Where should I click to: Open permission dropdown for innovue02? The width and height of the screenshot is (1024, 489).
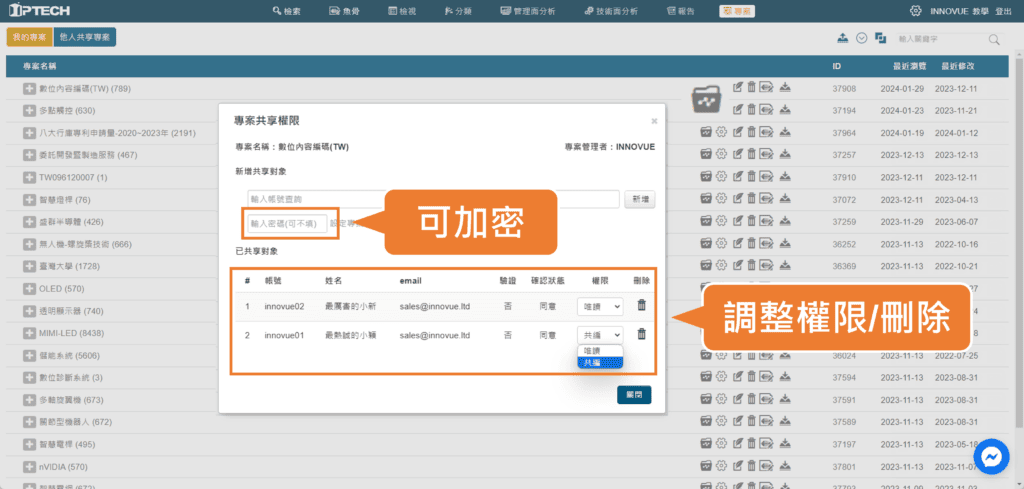[x=600, y=306]
